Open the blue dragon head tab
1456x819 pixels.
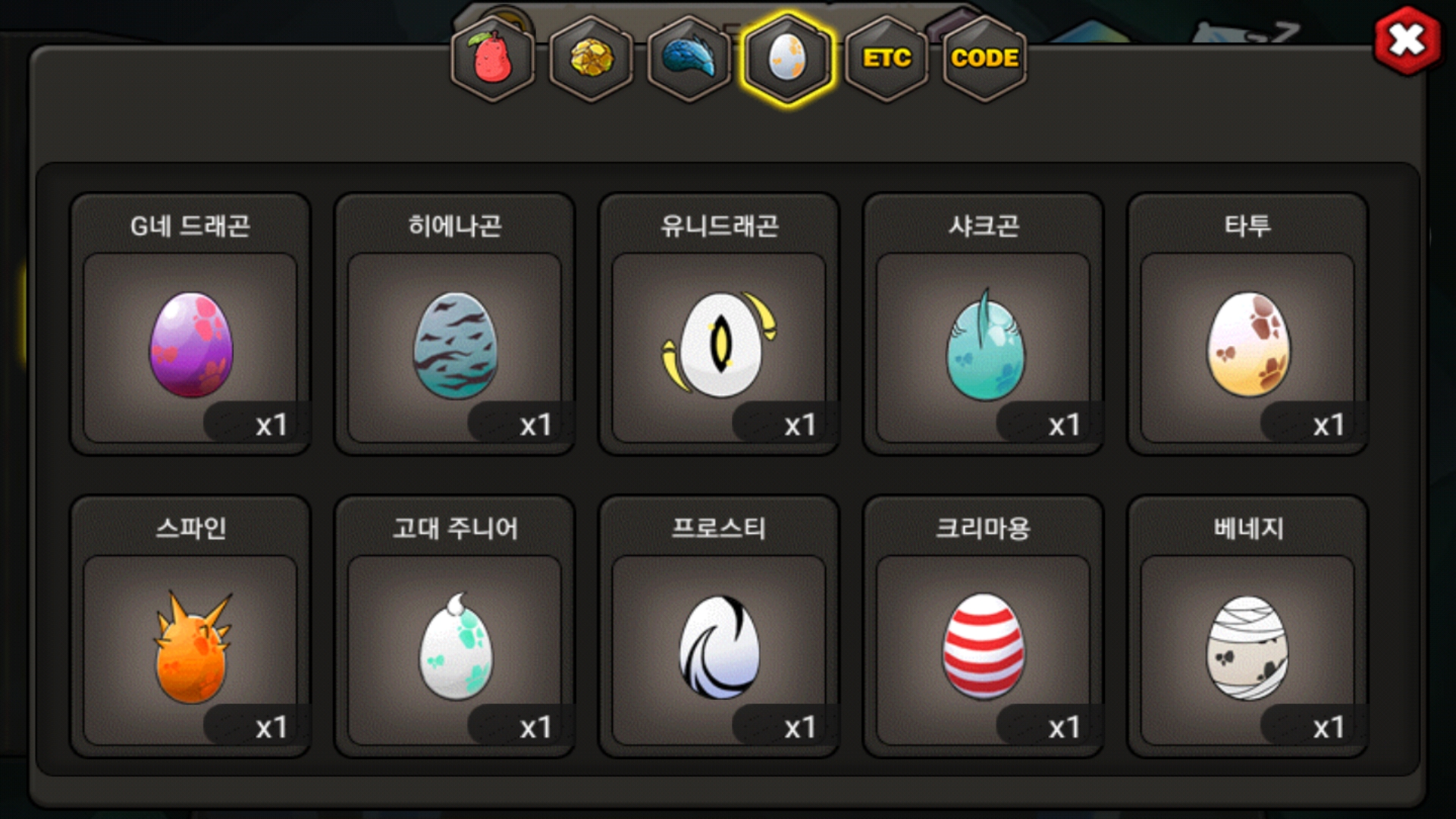tap(689, 58)
